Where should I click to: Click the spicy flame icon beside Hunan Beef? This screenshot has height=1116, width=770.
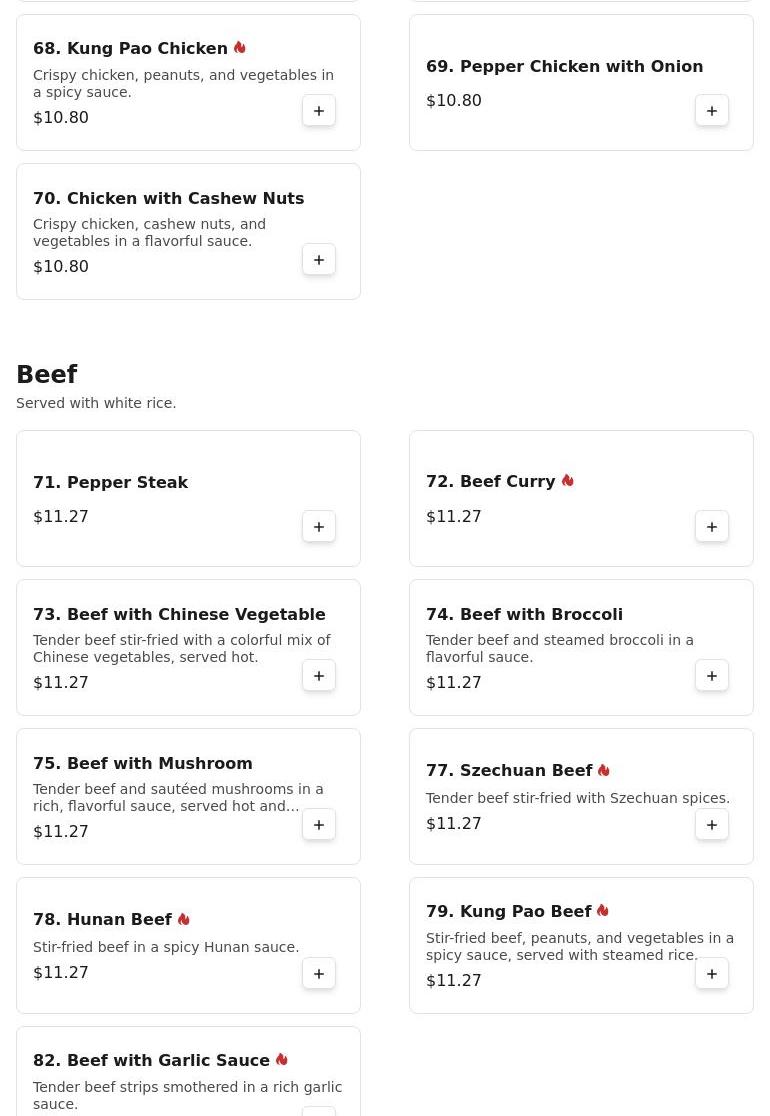coord(184,919)
